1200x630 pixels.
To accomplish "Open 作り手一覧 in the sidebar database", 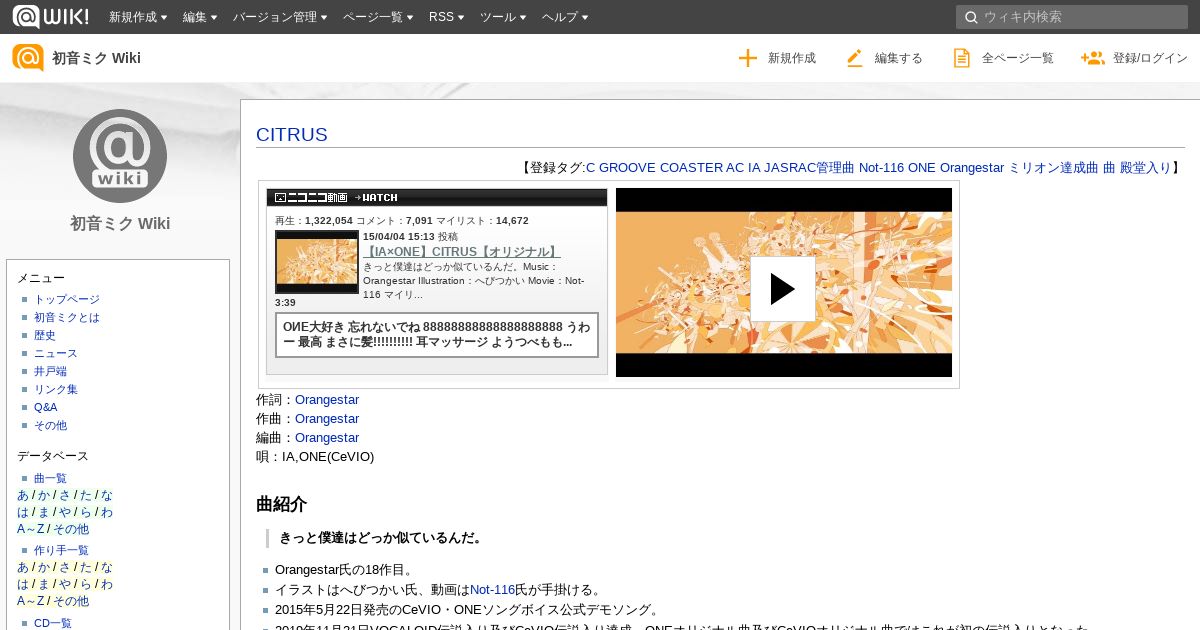I will (61, 550).
